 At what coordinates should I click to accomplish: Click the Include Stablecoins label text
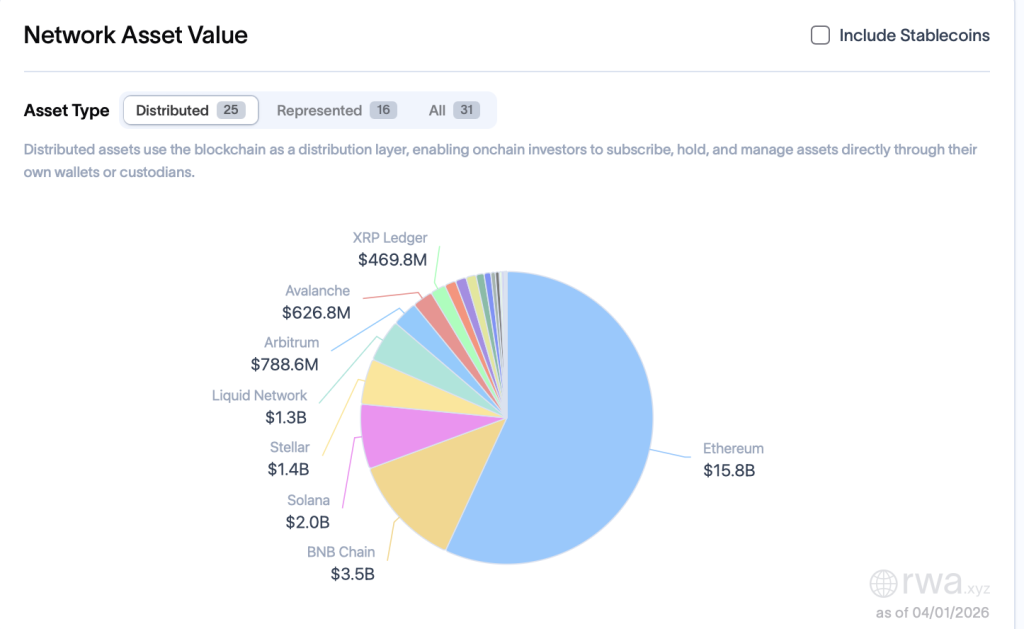click(914, 35)
